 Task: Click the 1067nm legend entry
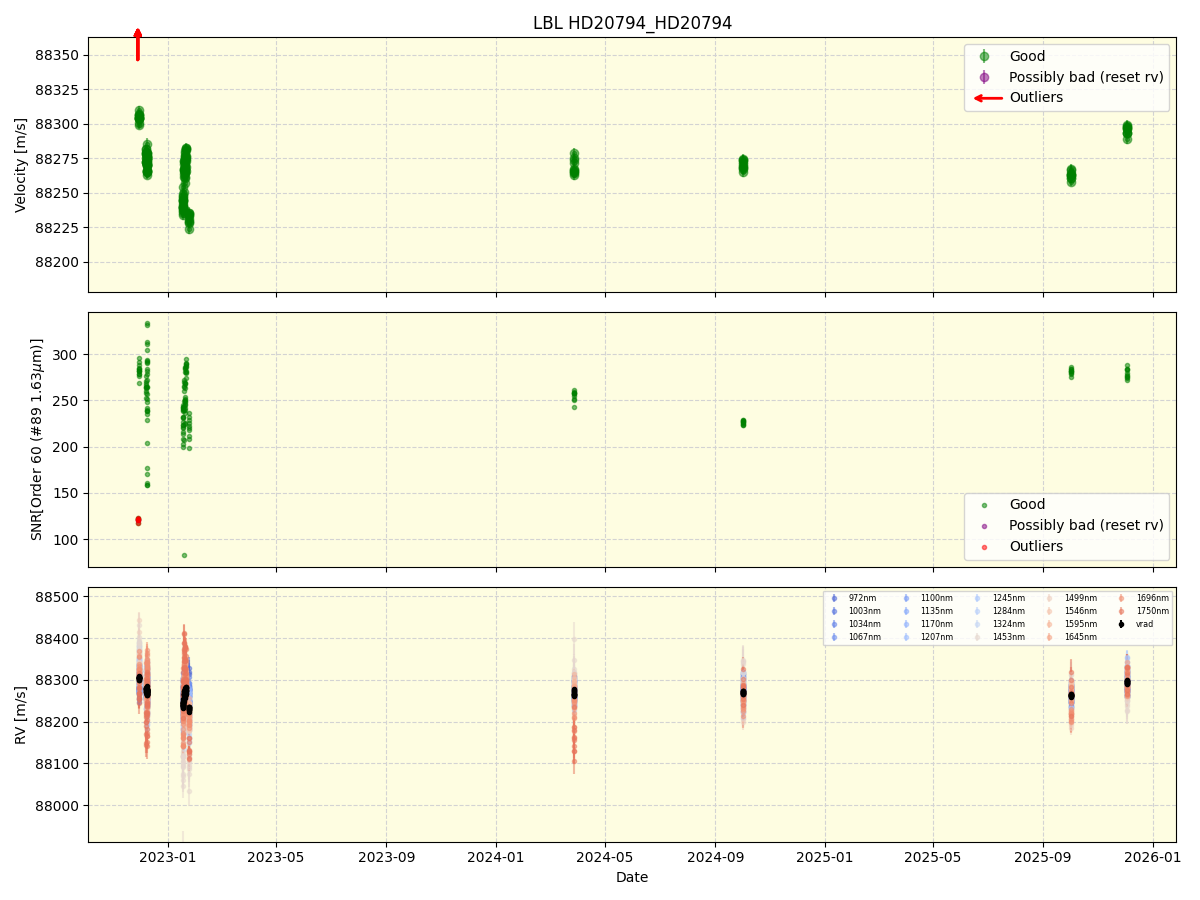(x=856, y=637)
